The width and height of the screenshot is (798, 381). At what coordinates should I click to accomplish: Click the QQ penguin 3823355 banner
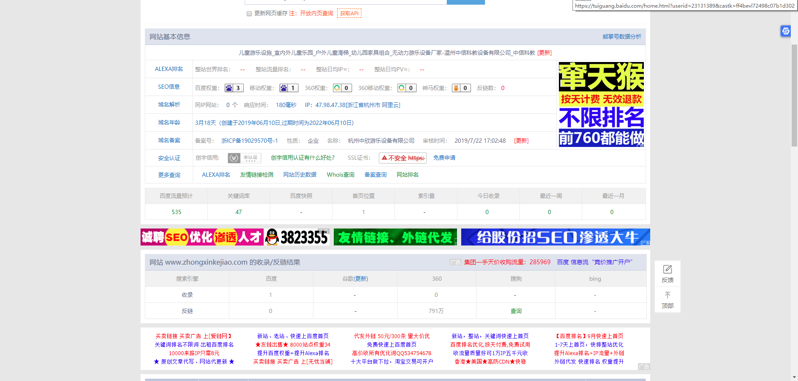click(x=297, y=237)
